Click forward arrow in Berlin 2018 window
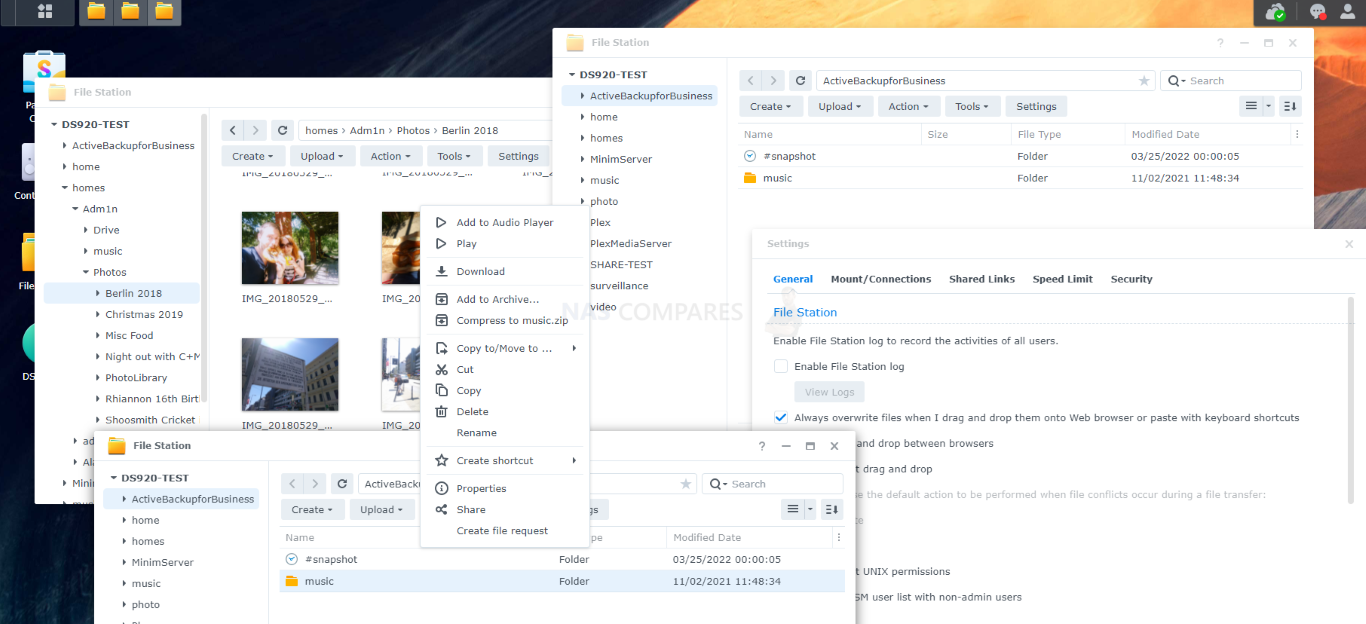The image size is (1366, 624). tap(255, 130)
